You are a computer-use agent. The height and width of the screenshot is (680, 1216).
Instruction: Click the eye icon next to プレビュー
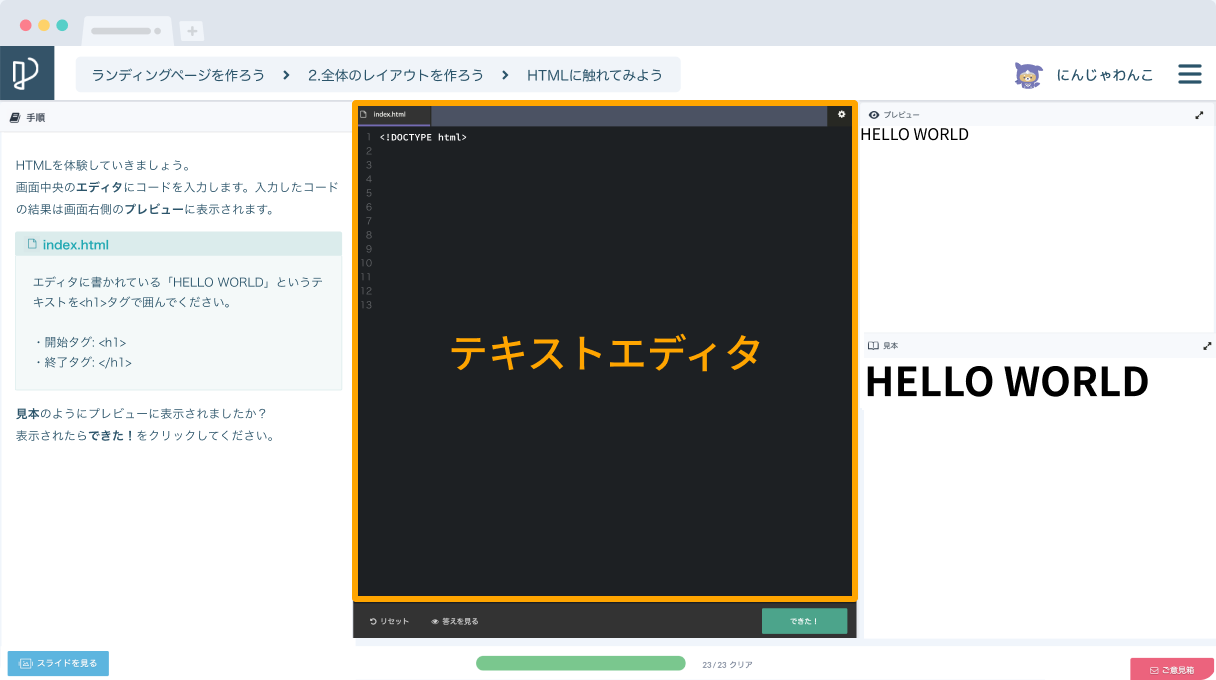(x=873, y=115)
